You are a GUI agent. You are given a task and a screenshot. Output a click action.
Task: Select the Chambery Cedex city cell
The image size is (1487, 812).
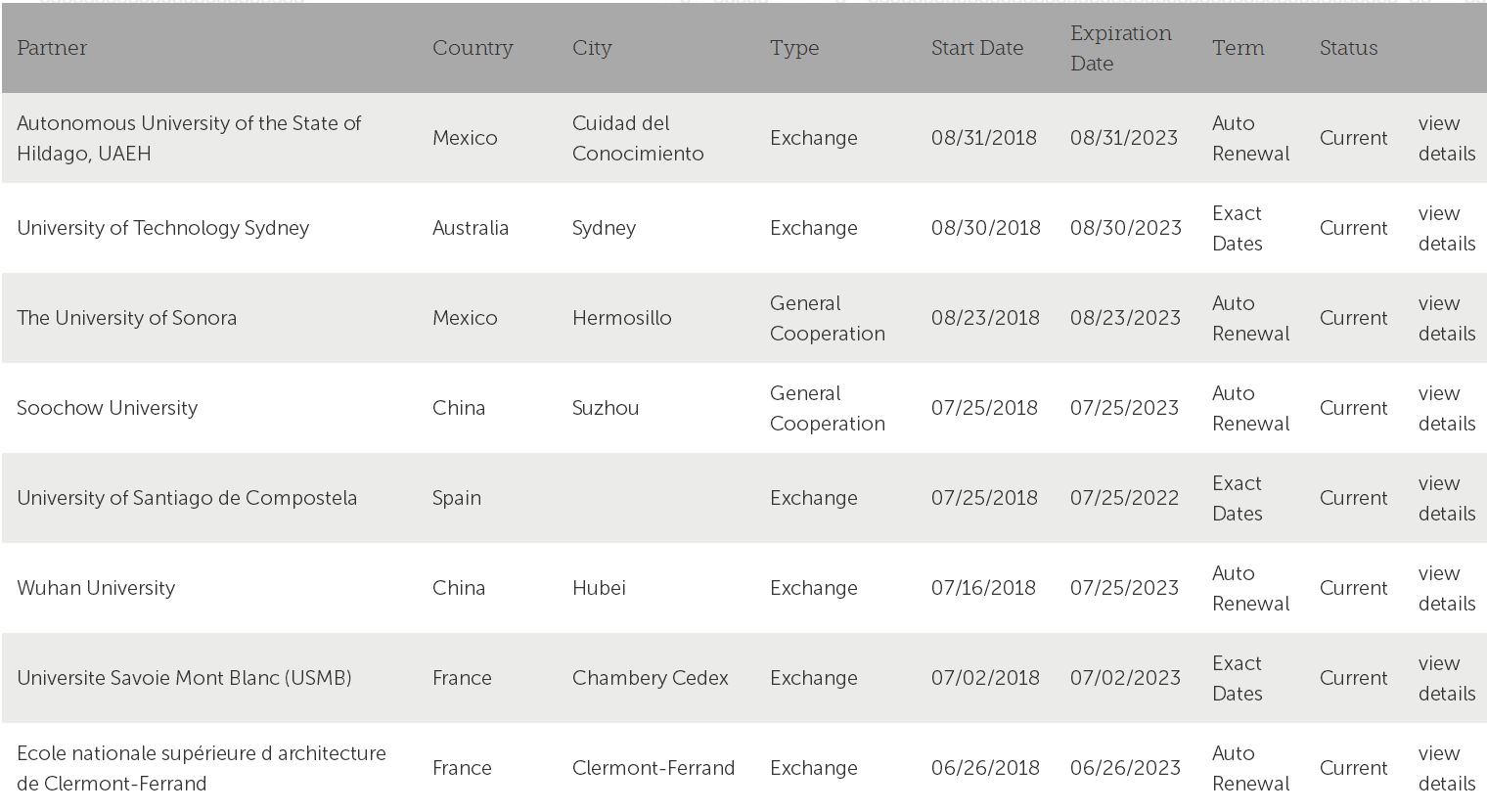pos(650,678)
